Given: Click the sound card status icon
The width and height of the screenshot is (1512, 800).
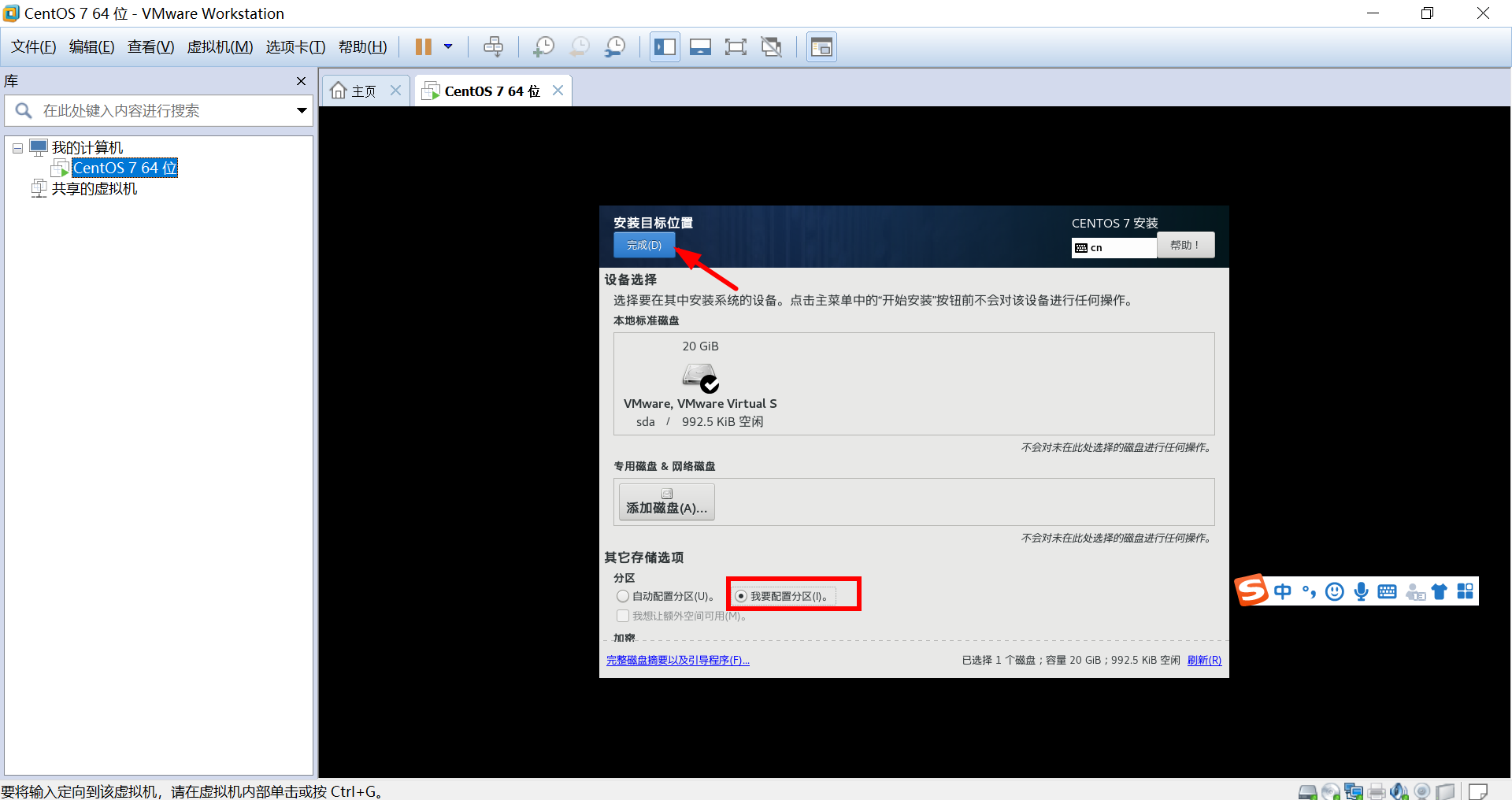Looking at the screenshot, I should click(x=1399, y=791).
